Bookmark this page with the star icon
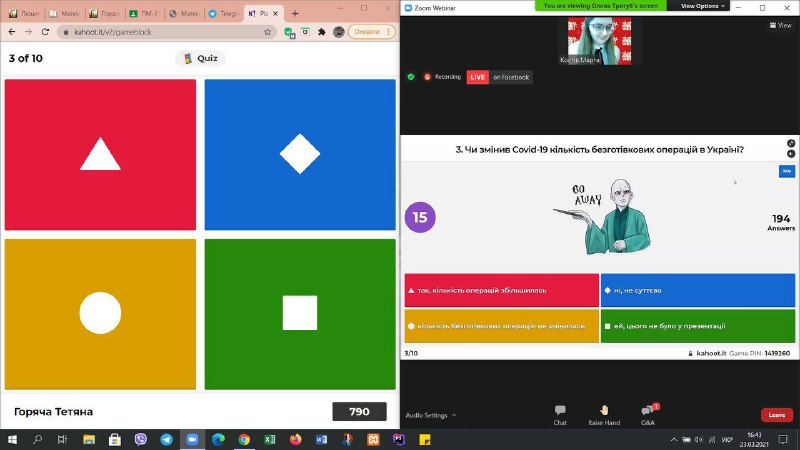800x450 pixels. click(x=268, y=32)
